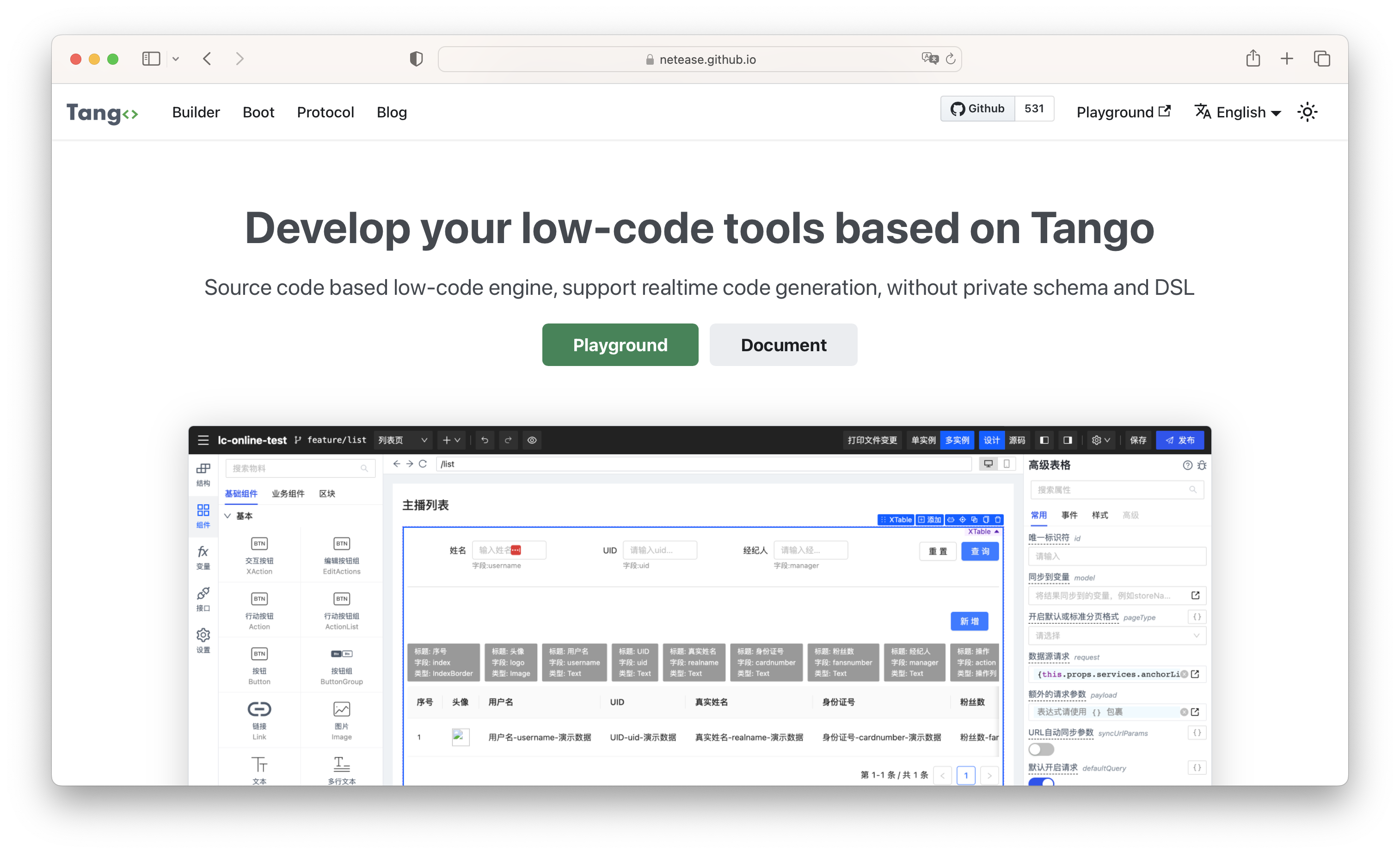Show Safari tab overview
This screenshot has width=1400, height=854.
(1321, 59)
